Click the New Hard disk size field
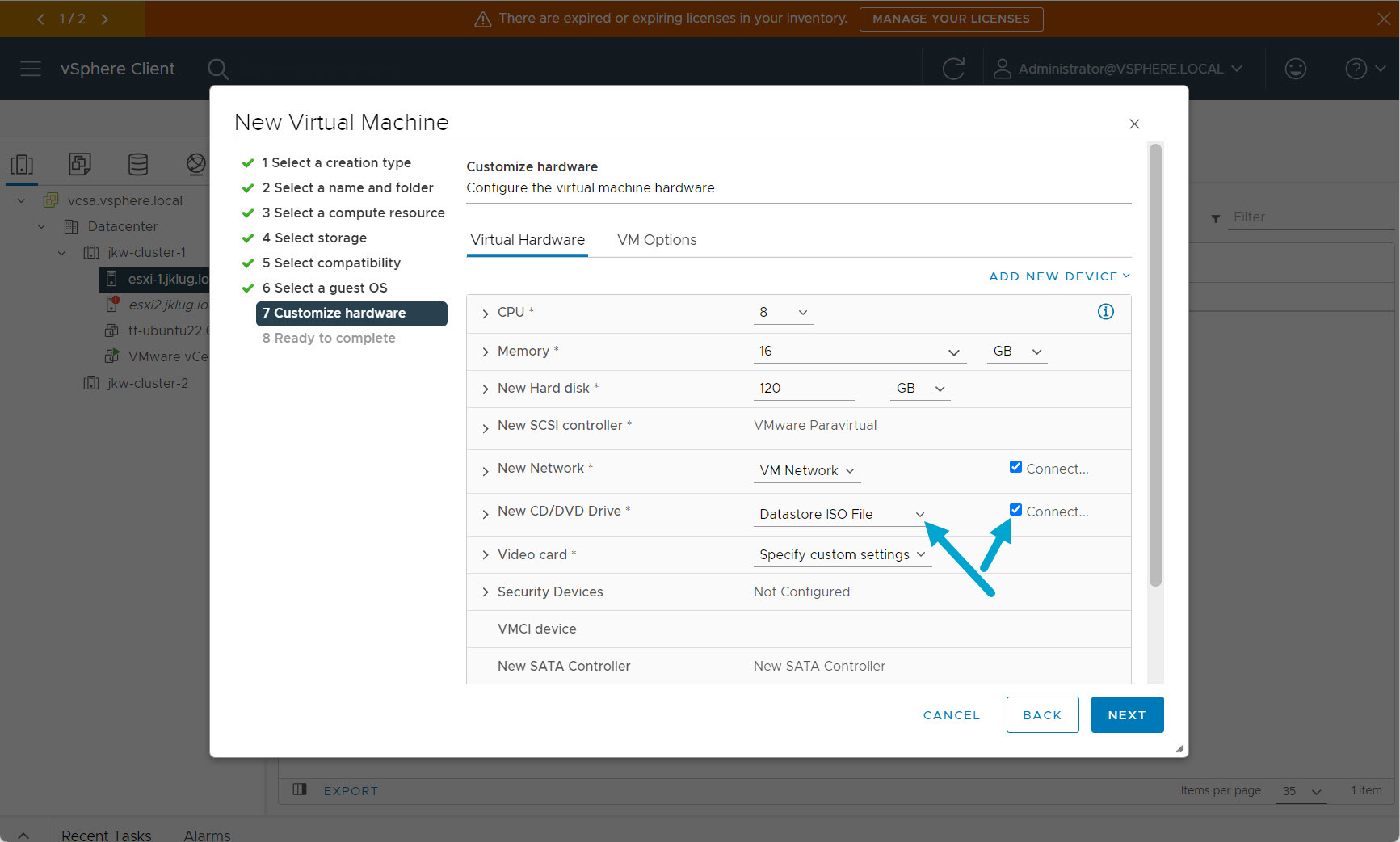The height and width of the screenshot is (842, 1400). pyautogui.click(x=803, y=388)
